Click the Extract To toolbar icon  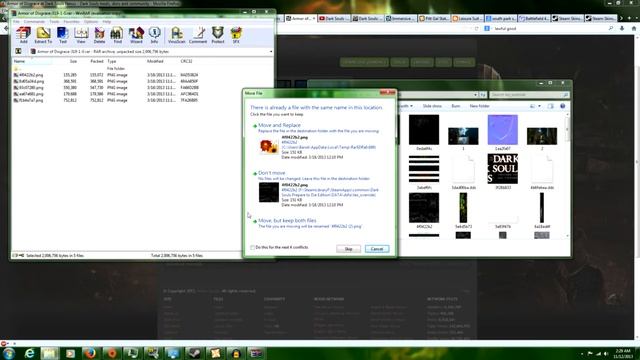43,35
